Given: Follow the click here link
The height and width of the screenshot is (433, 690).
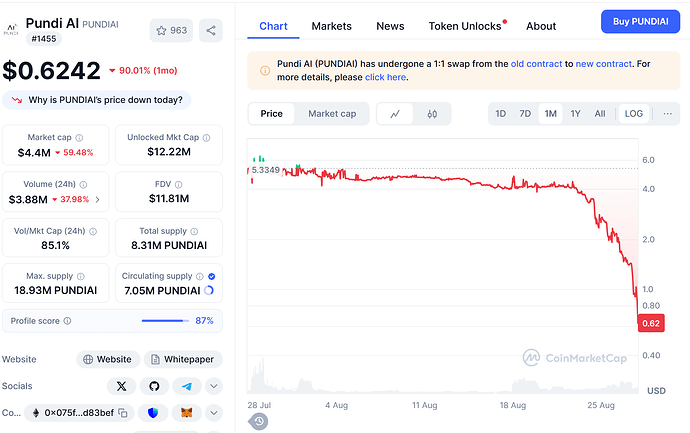Looking at the screenshot, I should pos(385,77).
